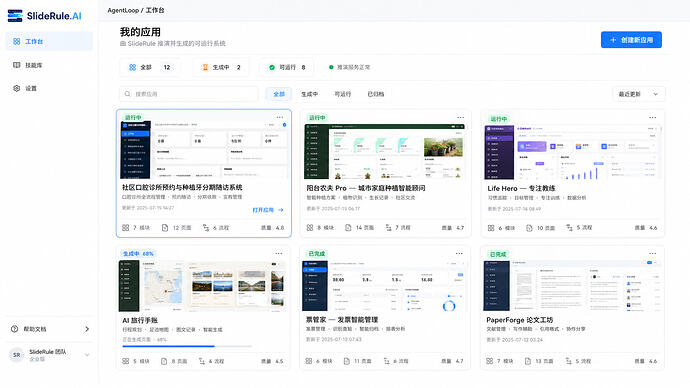Select the 全部 filter tab
The width and height of the screenshot is (690, 388).
(279, 94)
